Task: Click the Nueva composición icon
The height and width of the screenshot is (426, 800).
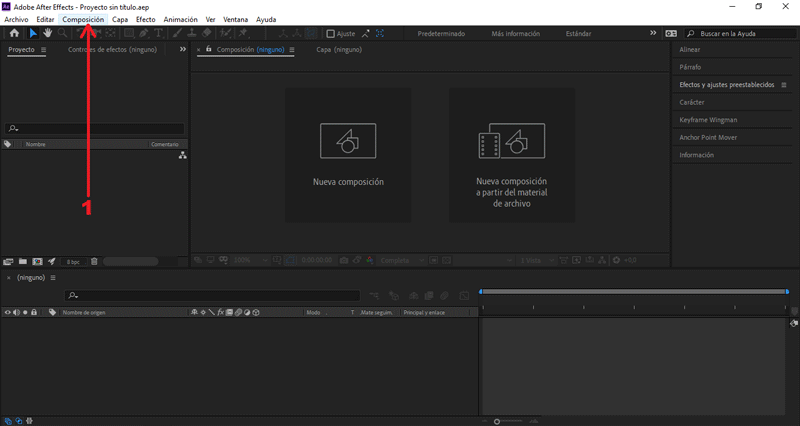Action: [x=347, y=141]
